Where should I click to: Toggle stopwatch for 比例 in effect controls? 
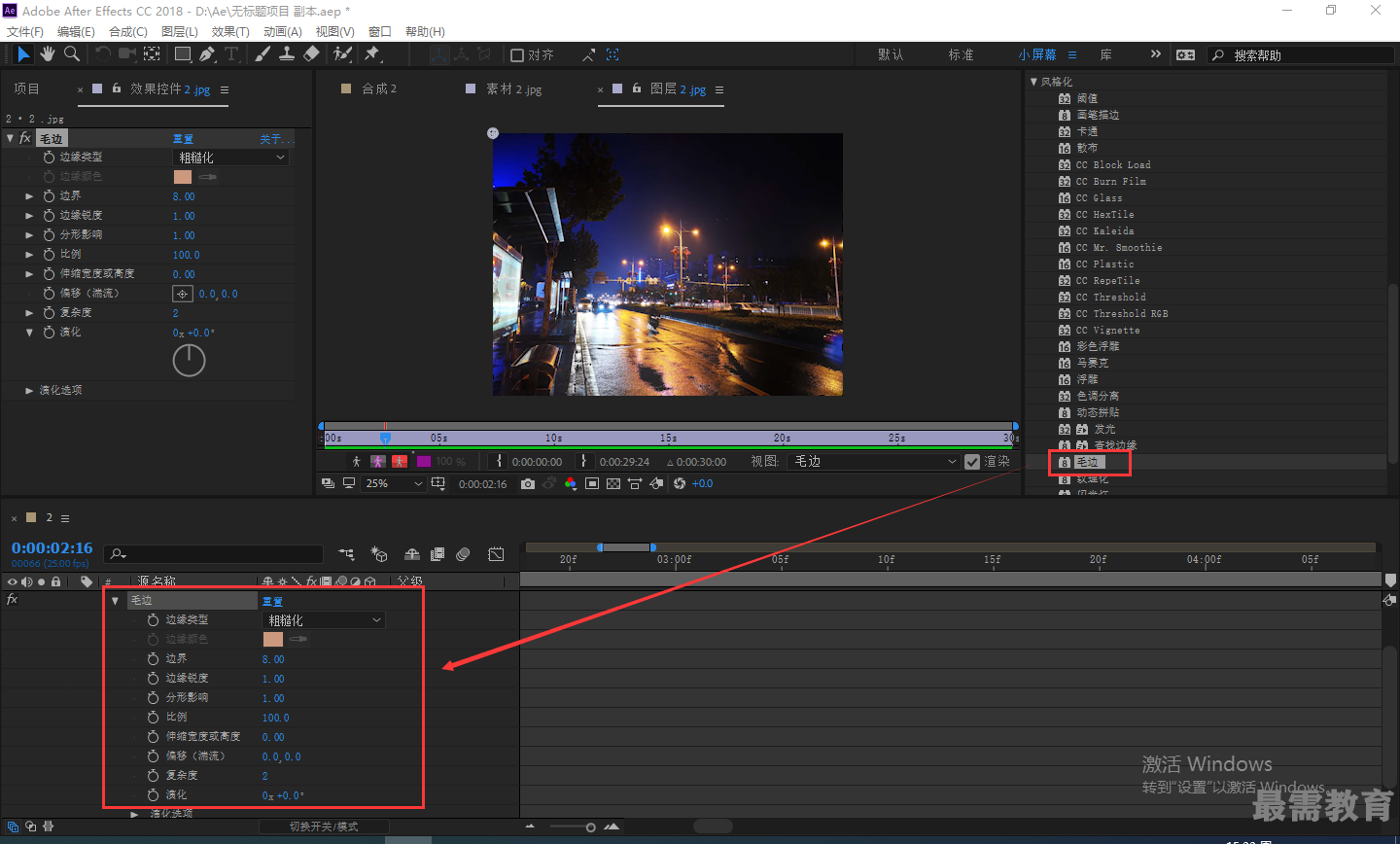point(49,255)
